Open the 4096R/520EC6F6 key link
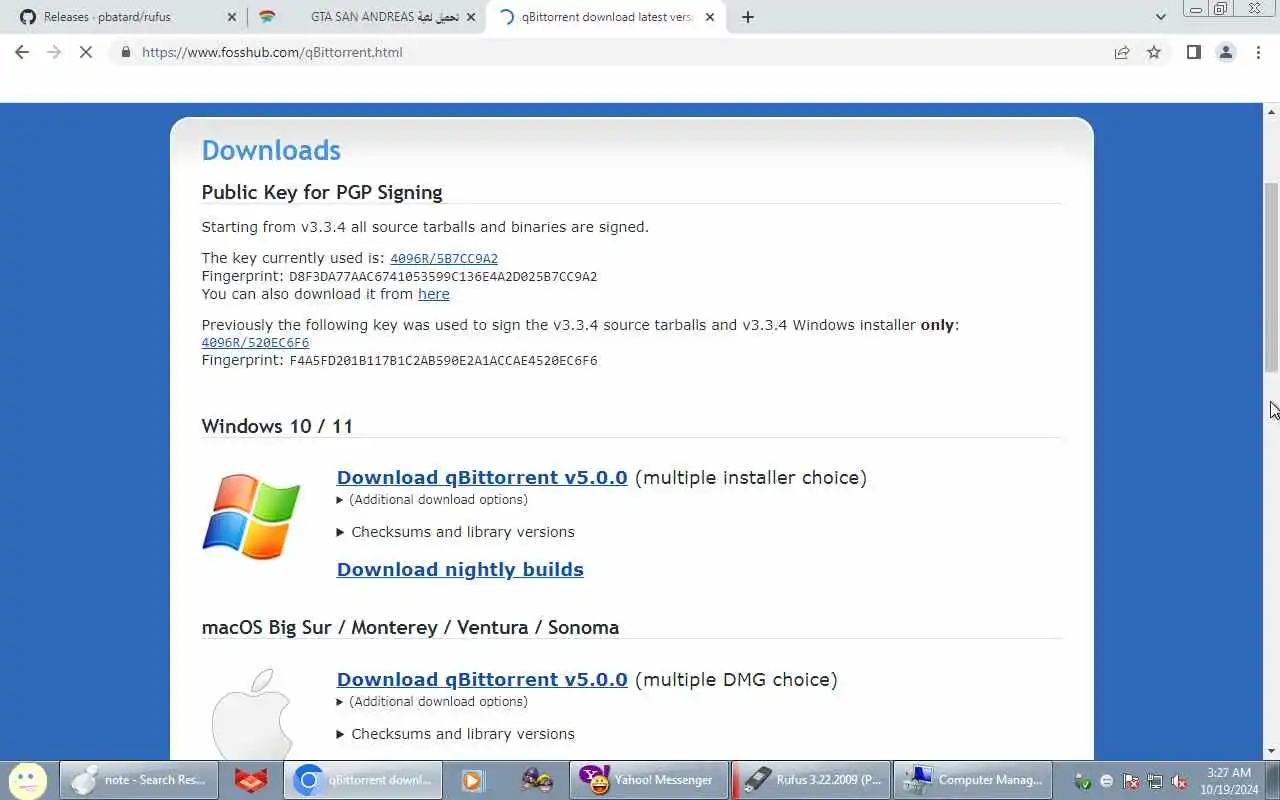This screenshot has width=1280, height=800. [255, 342]
